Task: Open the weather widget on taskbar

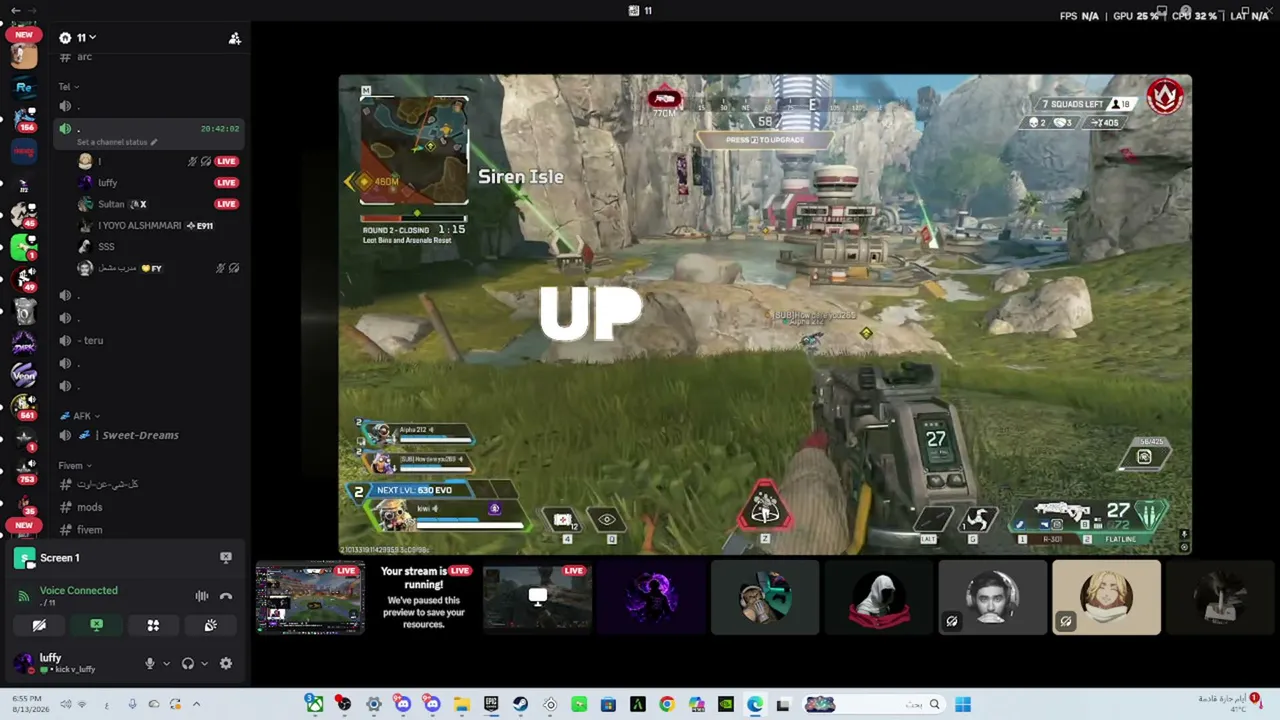Action: tap(1228, 703)
